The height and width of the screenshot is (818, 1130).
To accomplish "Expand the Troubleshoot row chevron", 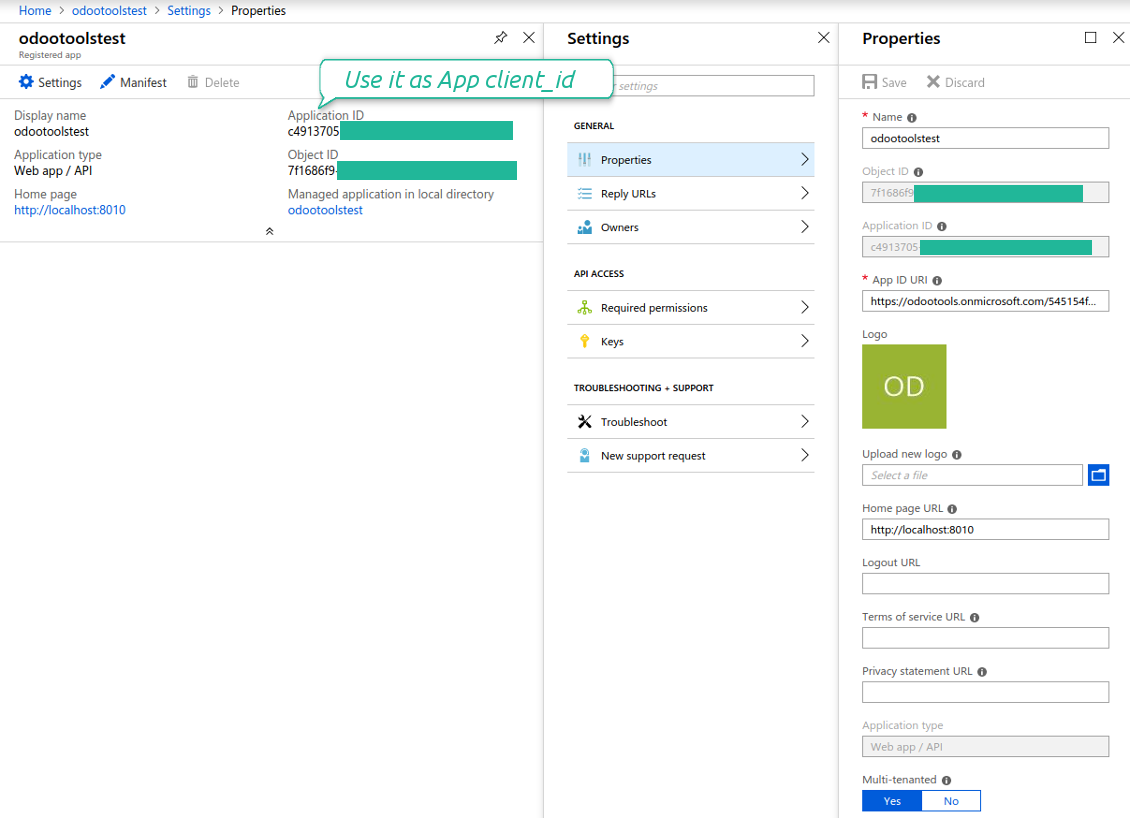I will click(804, 421).
